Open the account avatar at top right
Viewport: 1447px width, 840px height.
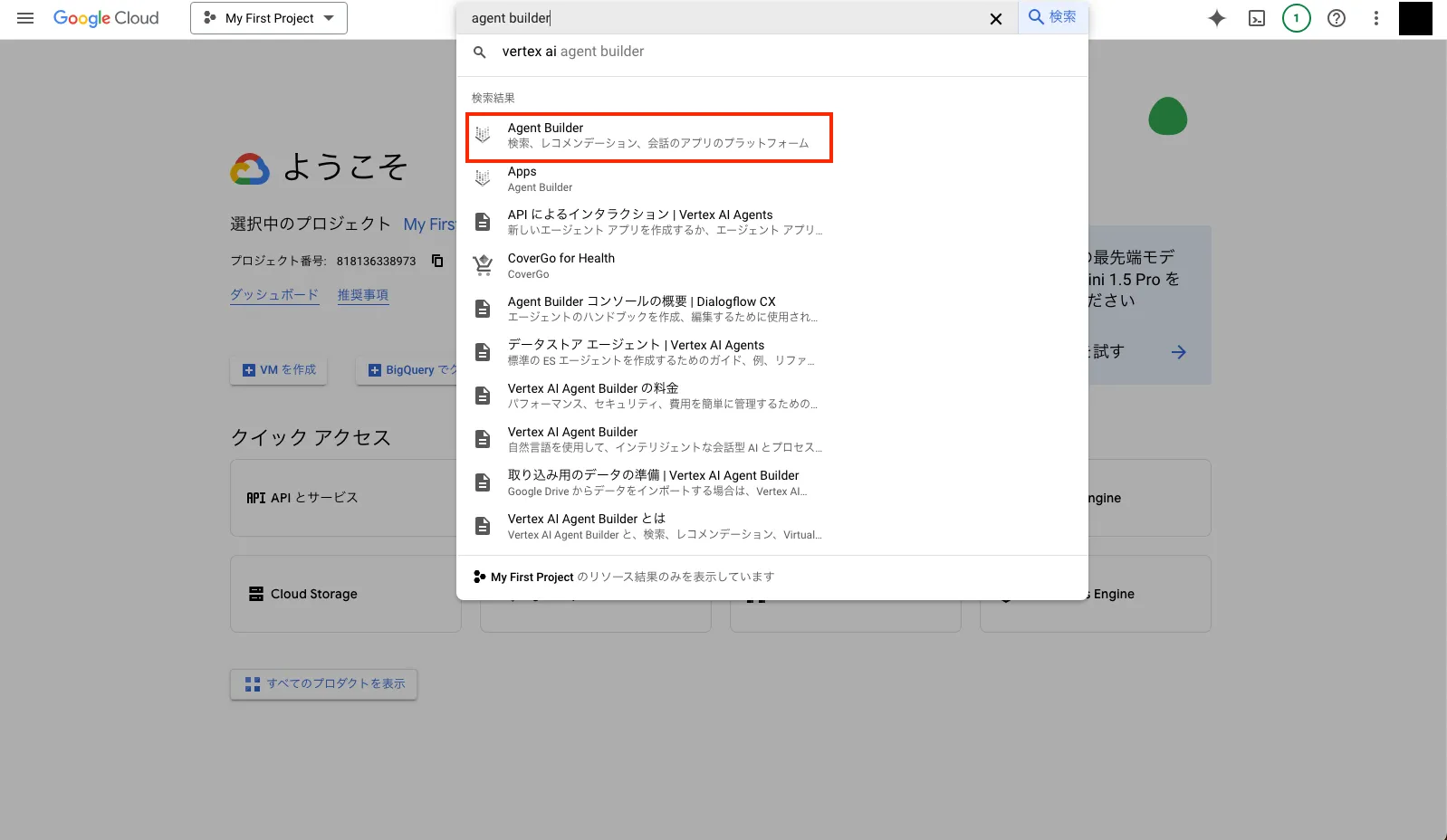click(x=1415, y=18)
